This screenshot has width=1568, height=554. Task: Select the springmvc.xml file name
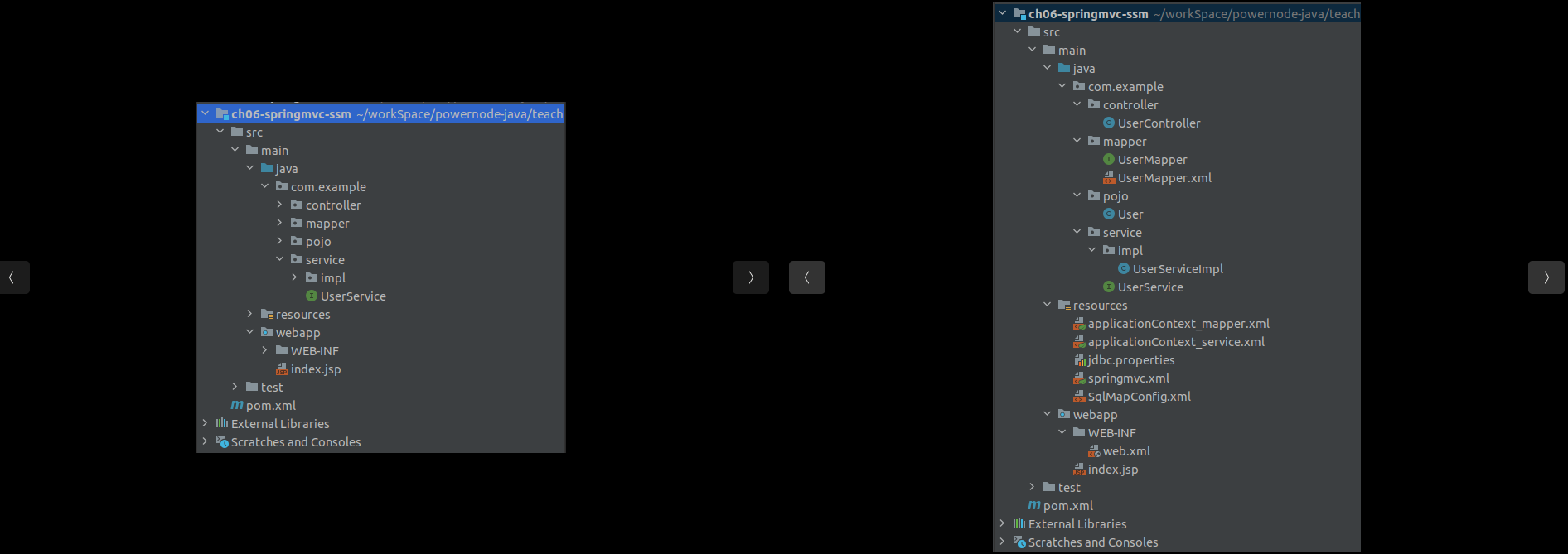[x=1129, y=378]
